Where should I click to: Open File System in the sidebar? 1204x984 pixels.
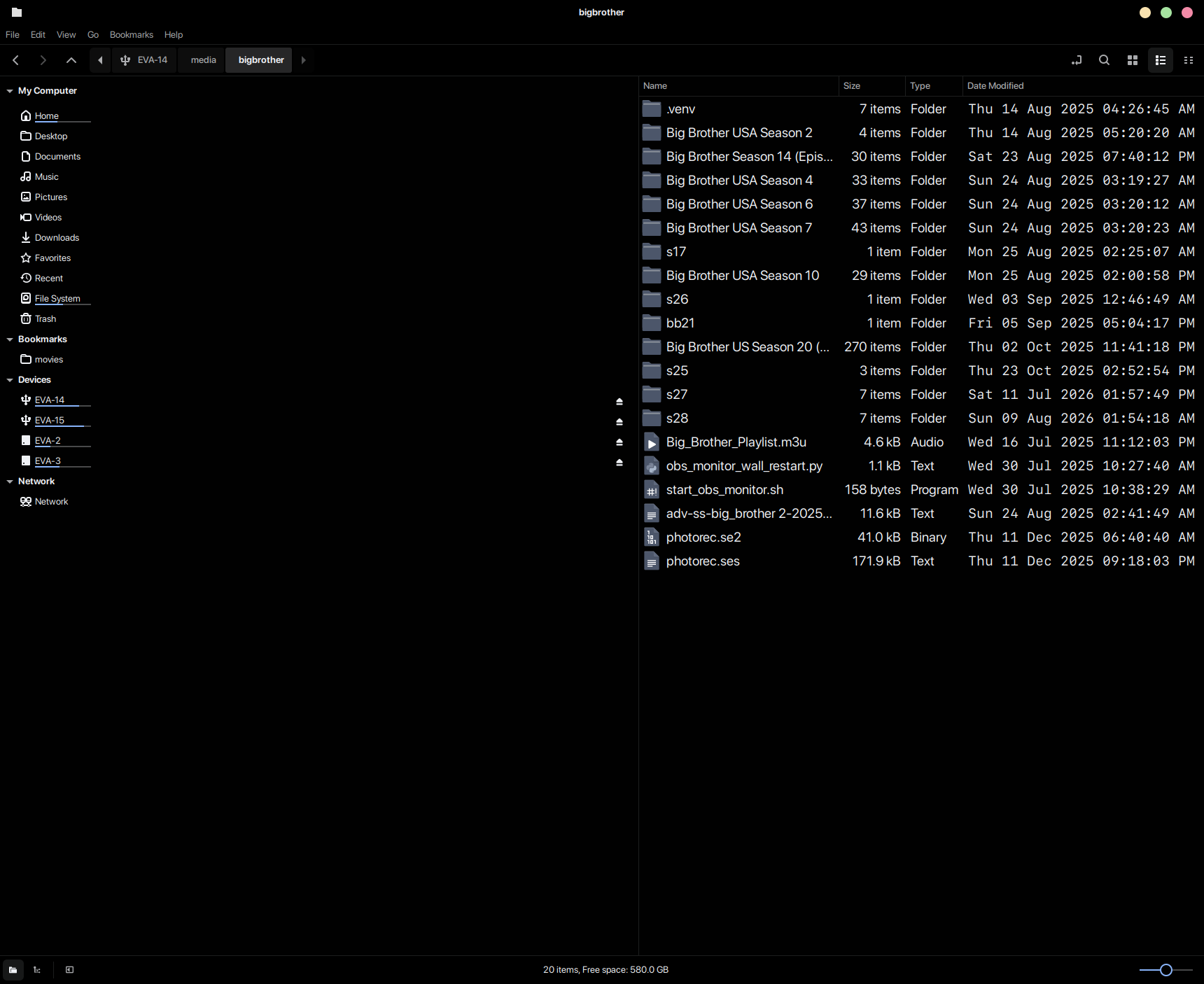coord(57,299)
